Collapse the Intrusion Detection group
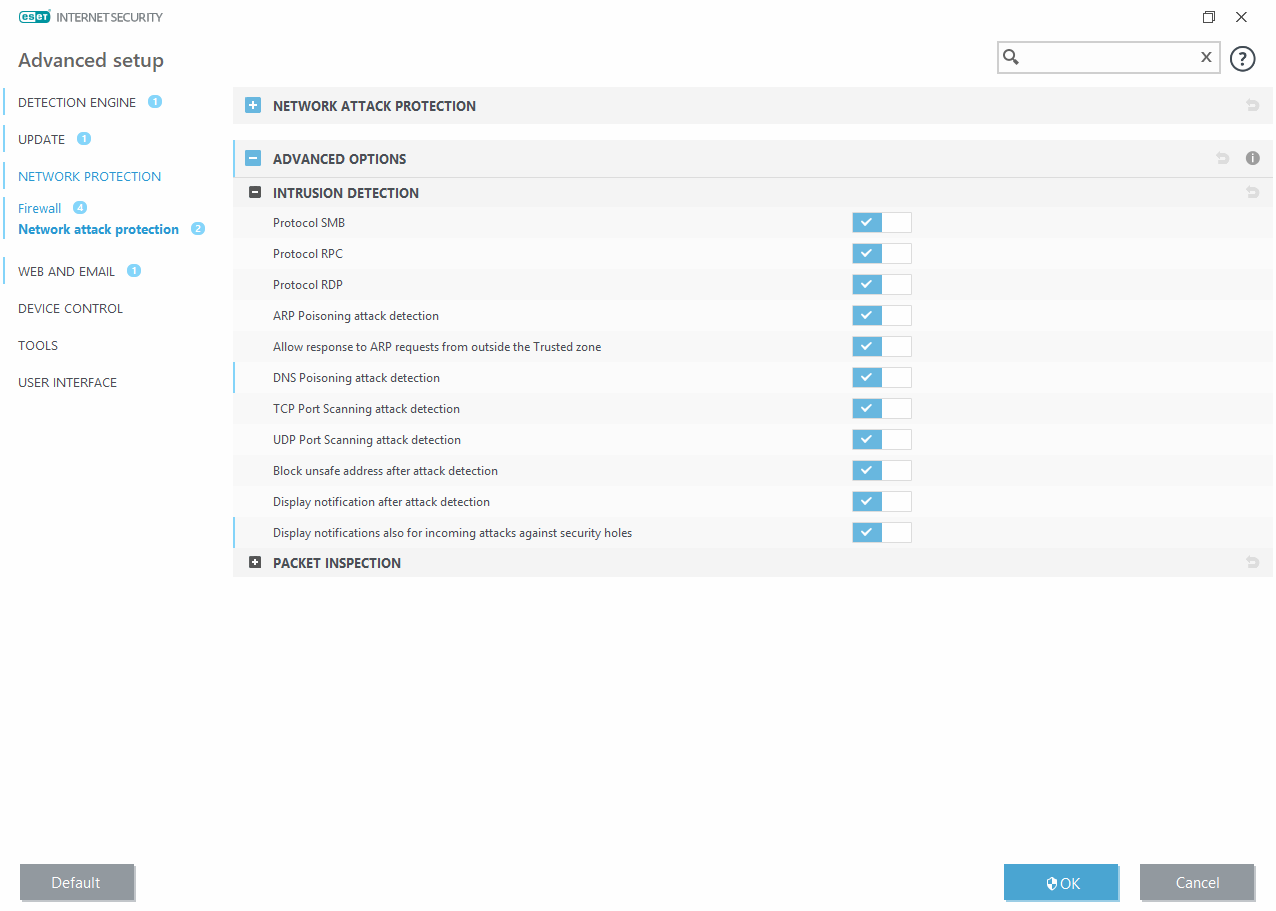 tap(255, 193)
